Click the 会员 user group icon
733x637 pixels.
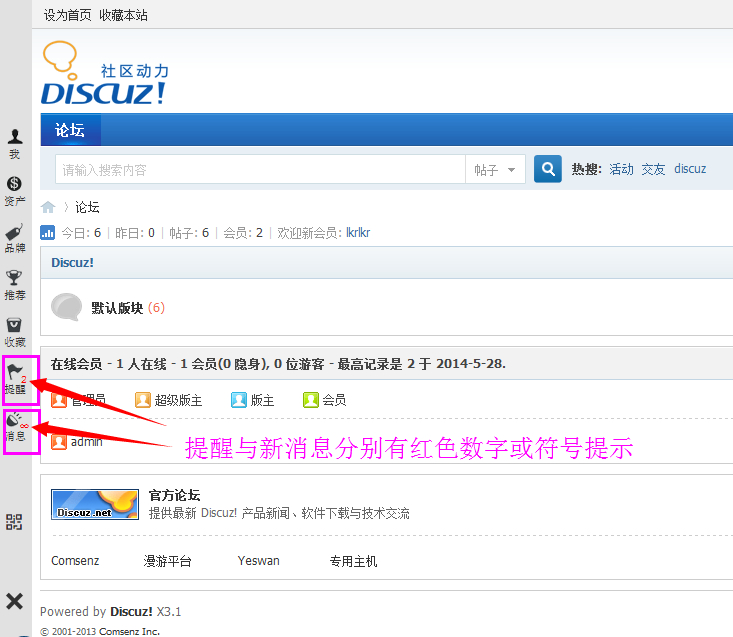click(310, 400)
